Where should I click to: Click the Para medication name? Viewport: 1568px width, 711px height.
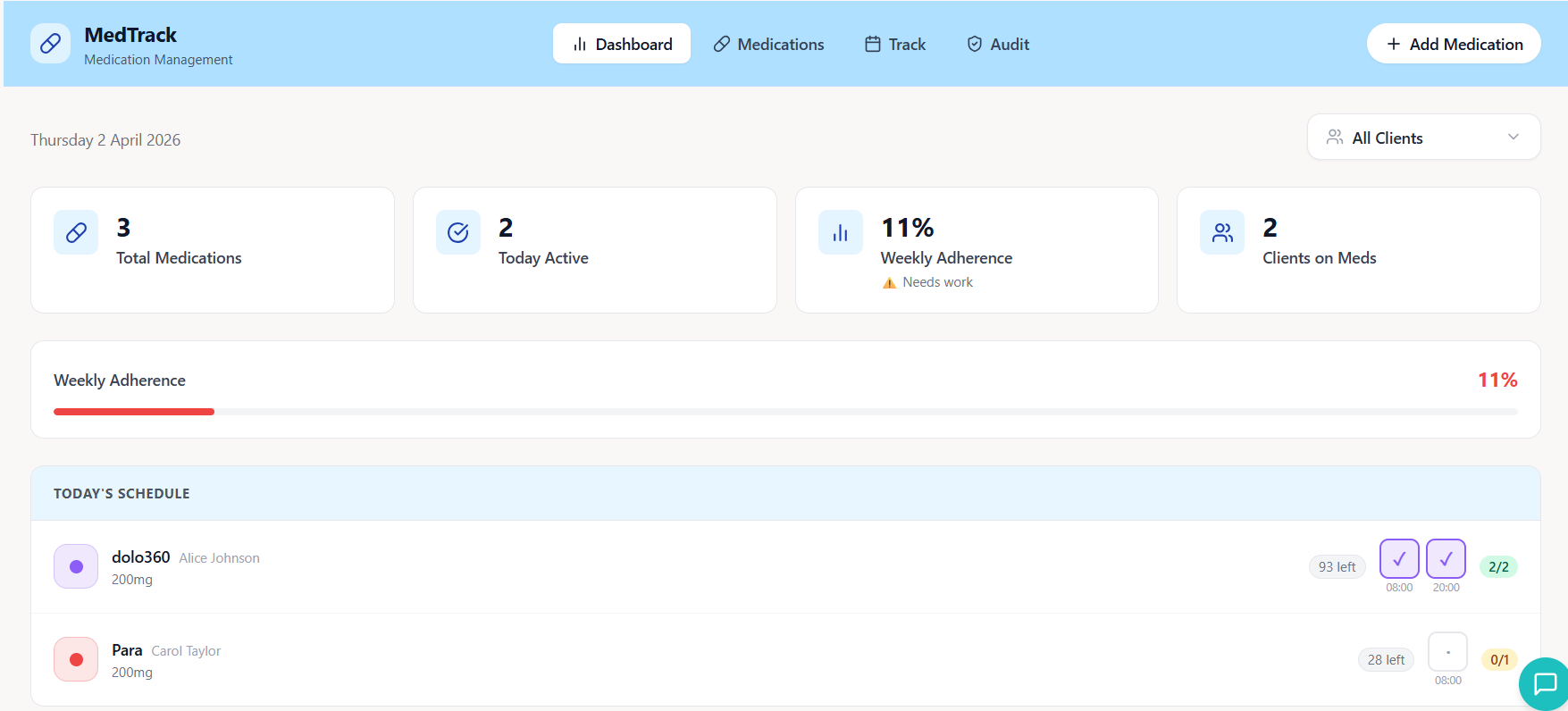click(127, 650)
